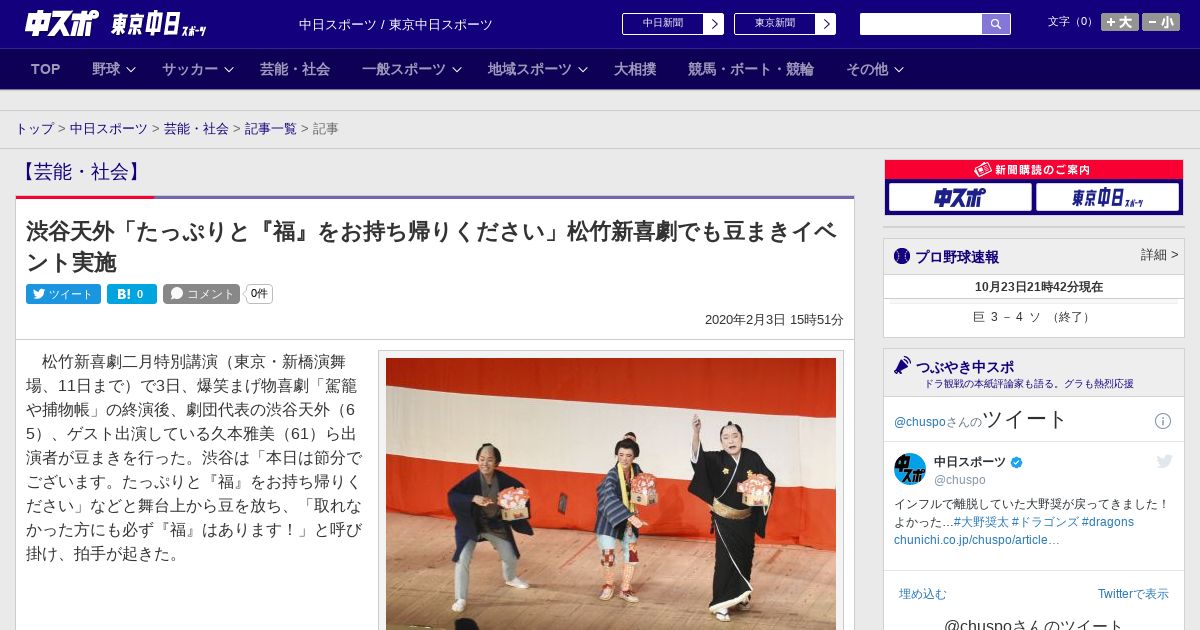The width and height of the screenshot is (1200, 630).
Task: Expand the 地域スポーツ menu
Action: point(537,69)
